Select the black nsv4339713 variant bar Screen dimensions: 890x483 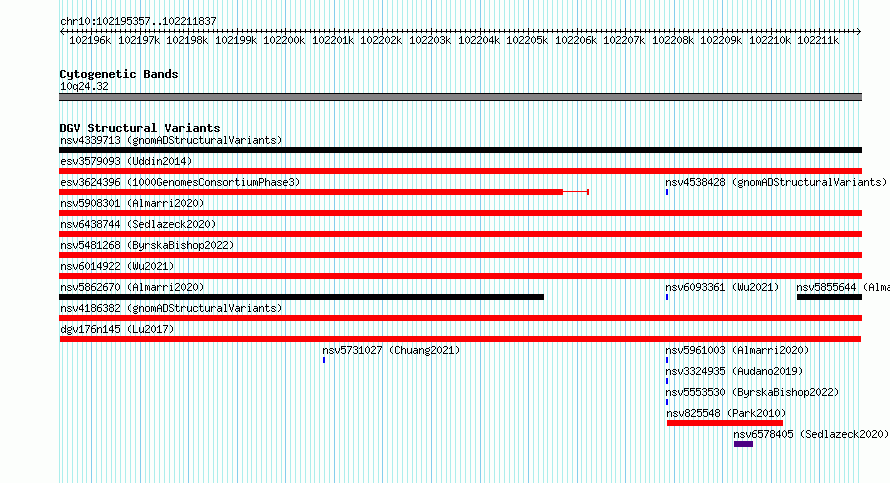460,150
